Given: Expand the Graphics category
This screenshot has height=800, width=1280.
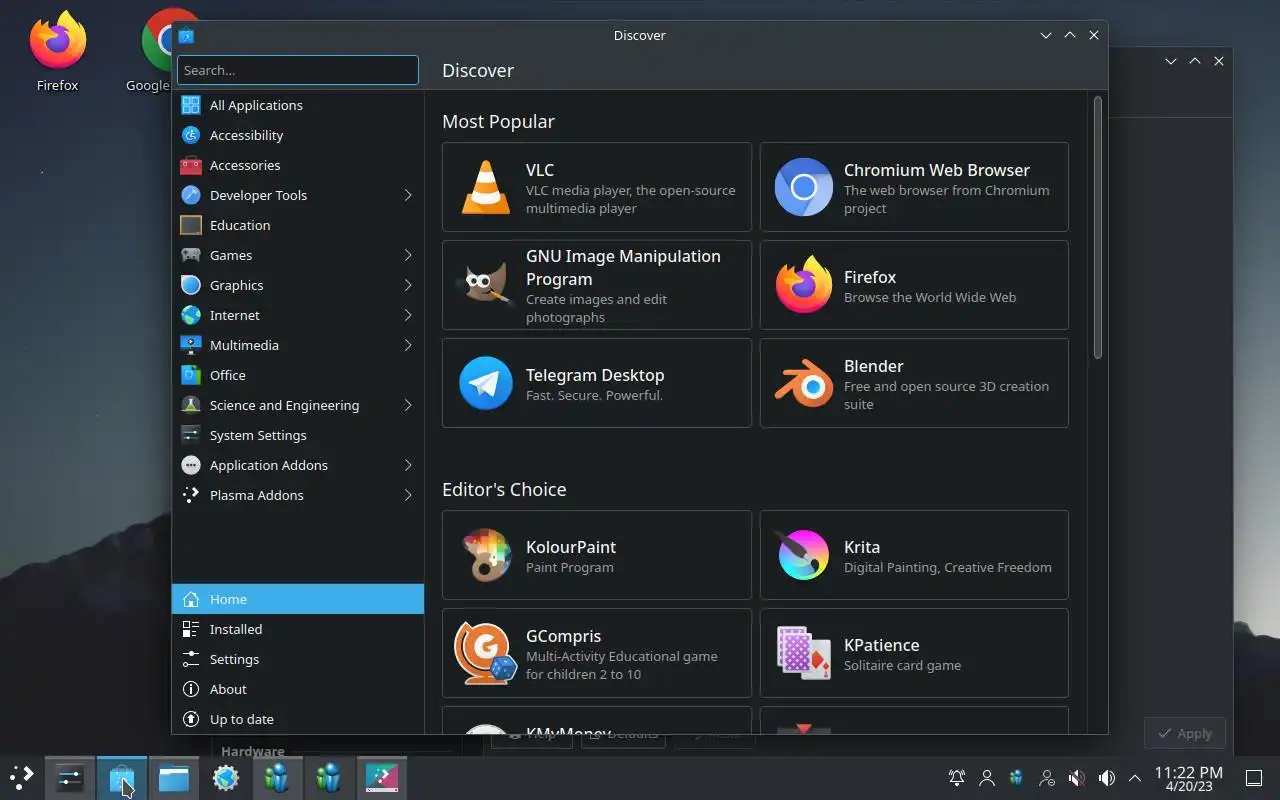Looking at the screenshot, I should pos(298,285).
